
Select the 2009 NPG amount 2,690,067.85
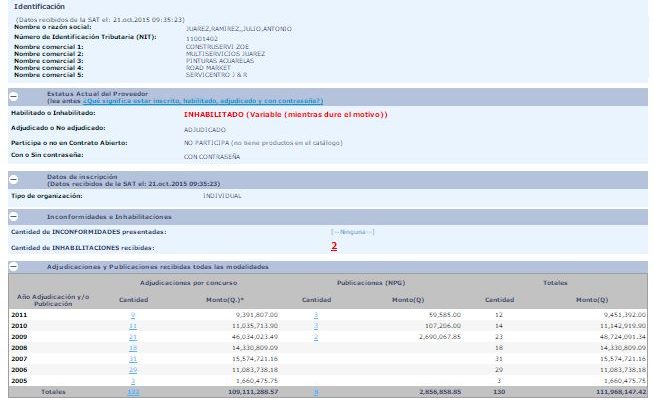440,337
